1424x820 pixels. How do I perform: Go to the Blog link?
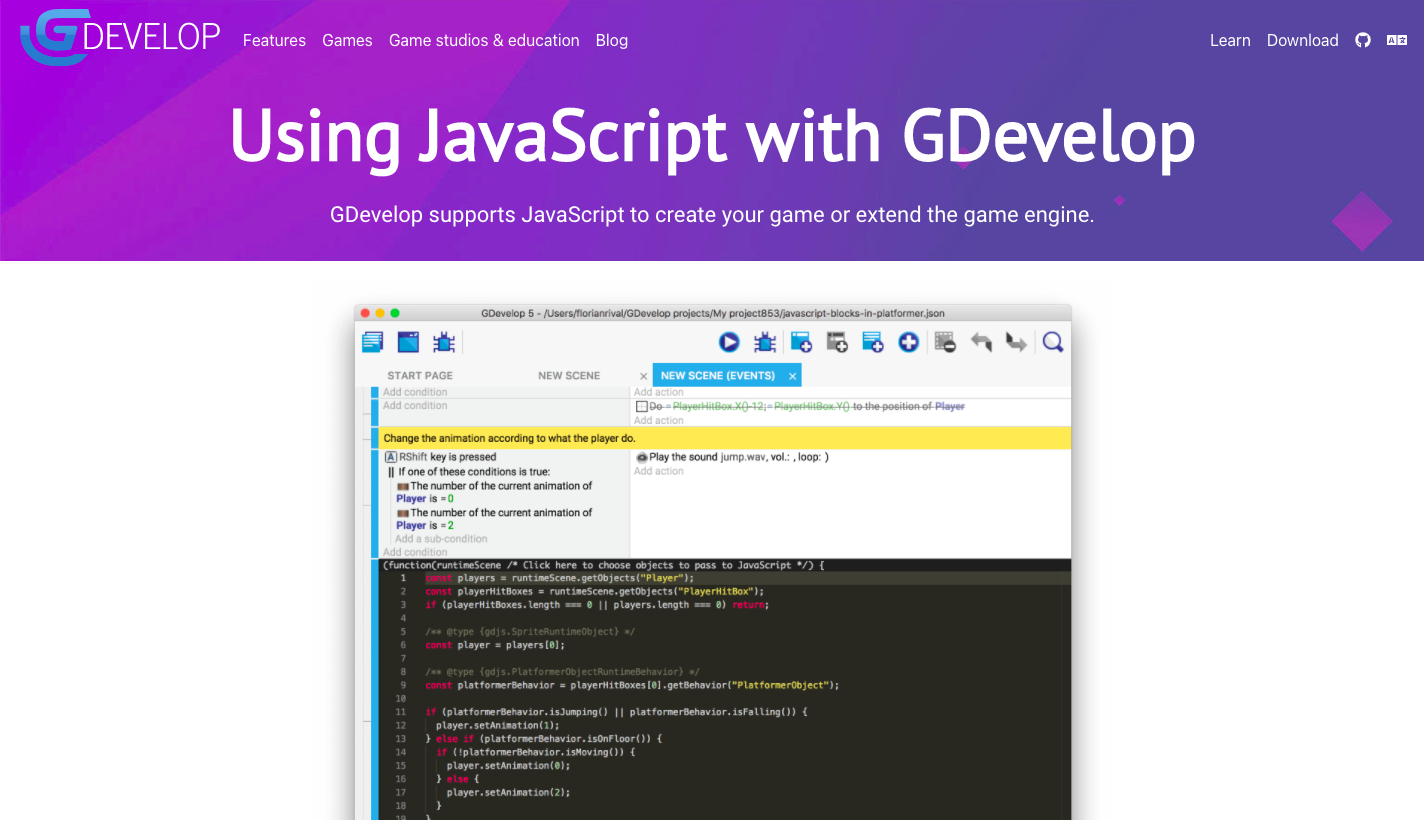pyautogui.click(x=612, y=40)
